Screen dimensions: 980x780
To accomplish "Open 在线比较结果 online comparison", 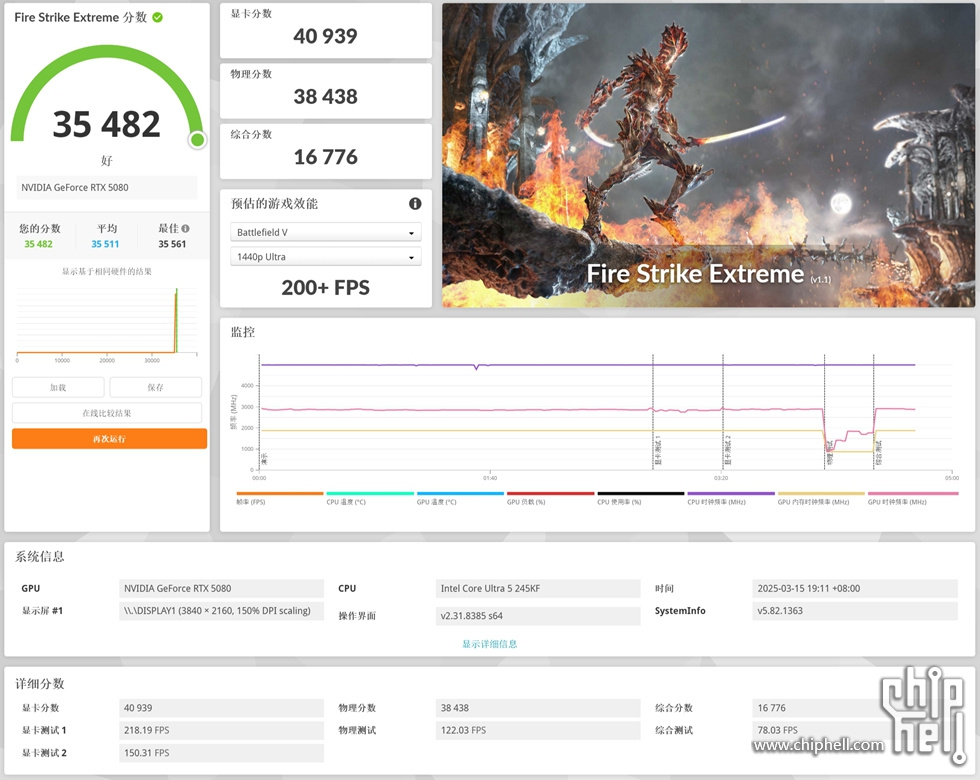I will coord(107,413).
